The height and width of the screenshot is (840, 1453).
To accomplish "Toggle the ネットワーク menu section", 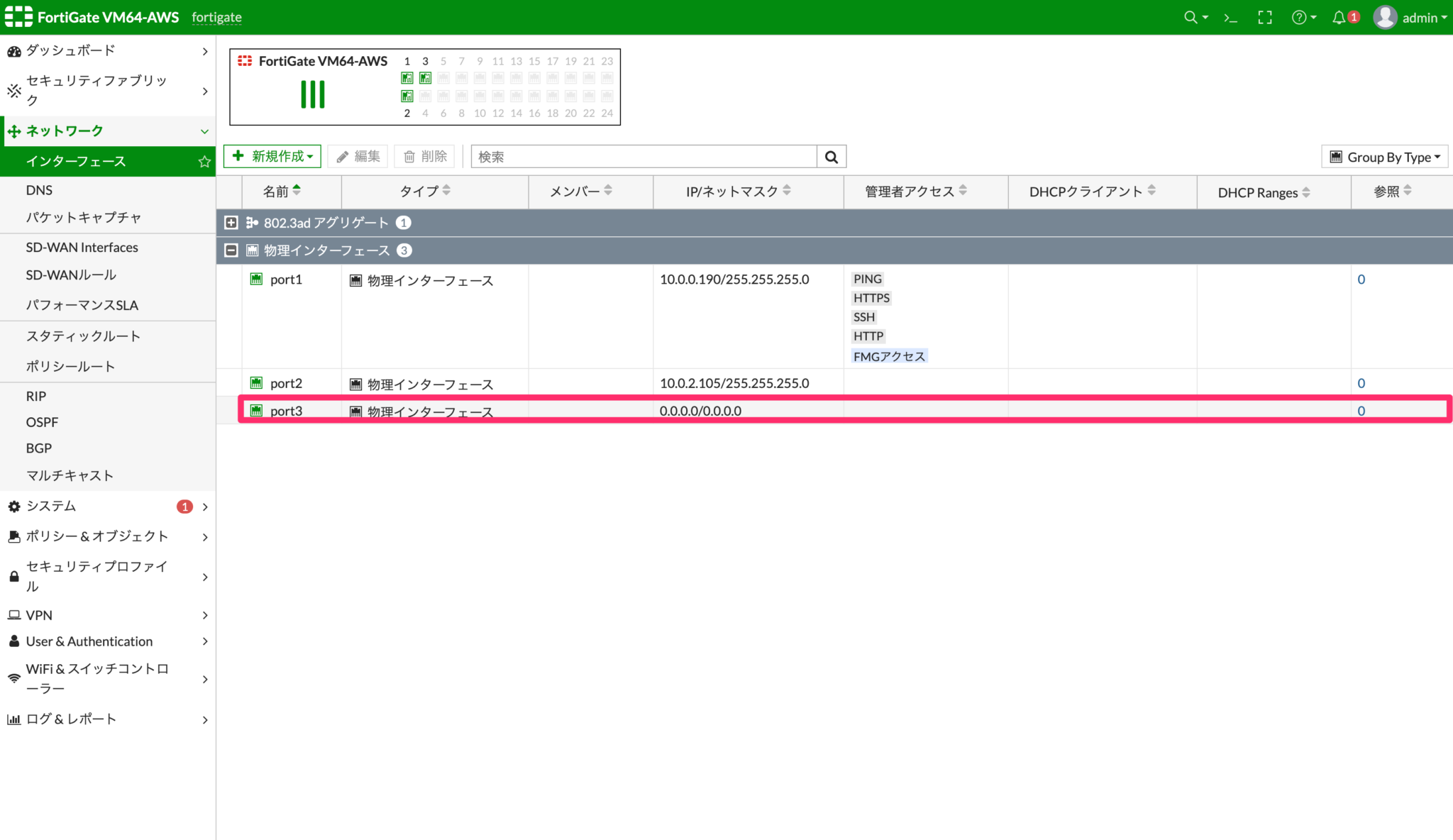I will (x=108, y=131).
